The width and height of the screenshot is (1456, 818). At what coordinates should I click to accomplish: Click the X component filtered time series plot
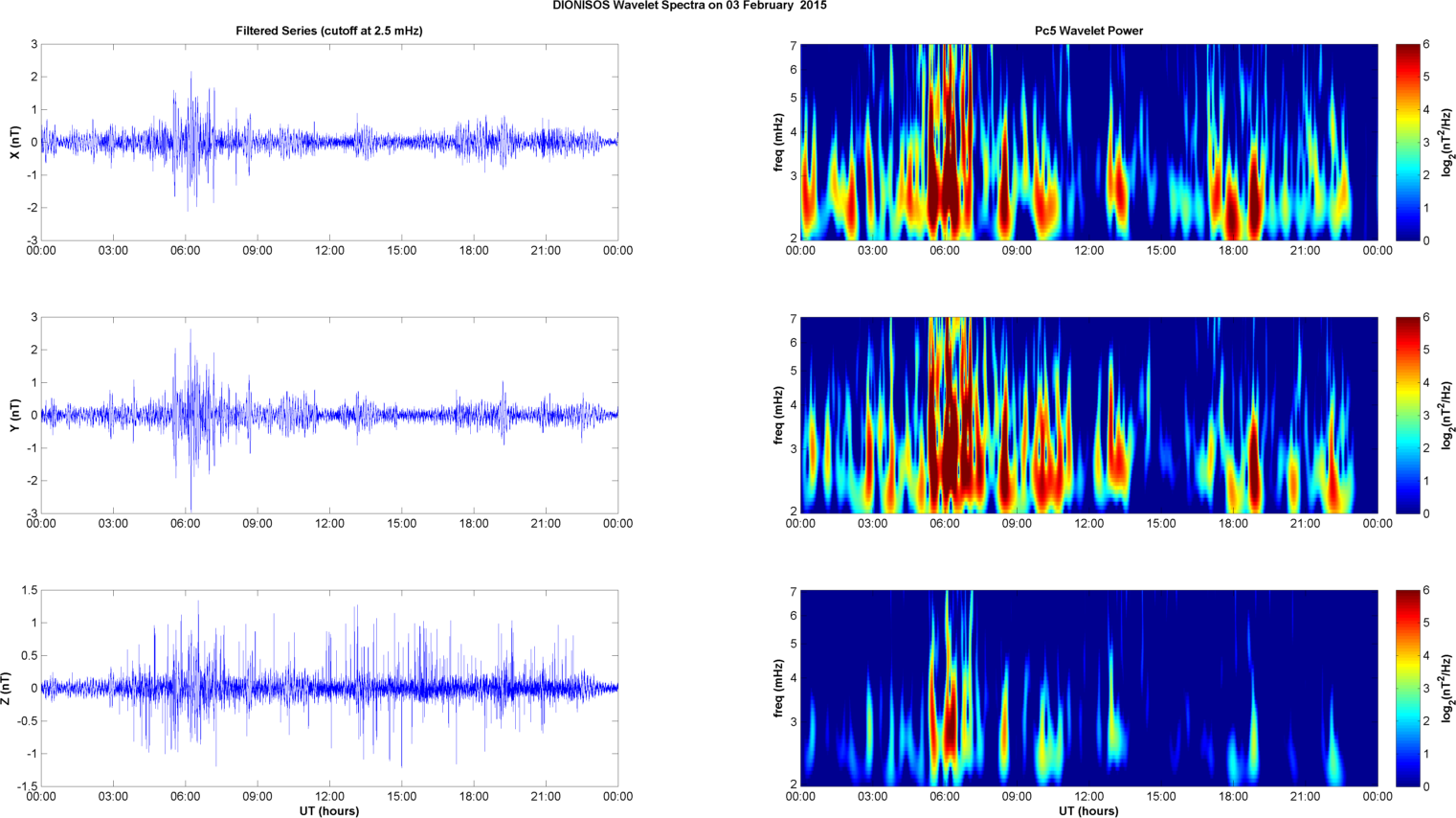tap(329, 142)
